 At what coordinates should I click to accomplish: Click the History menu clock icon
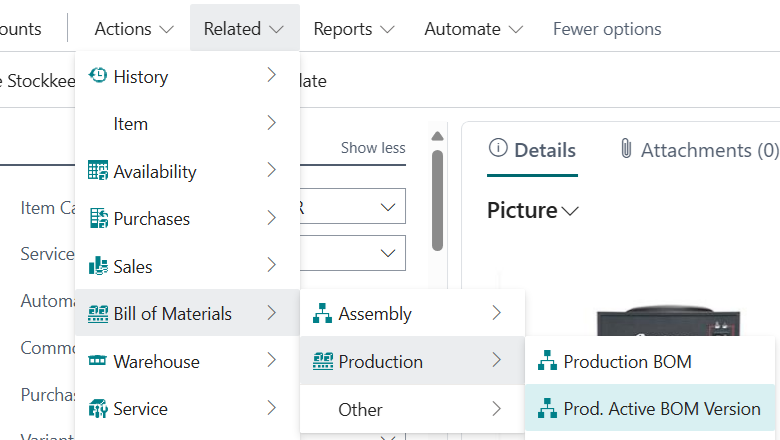pos(98,76)
